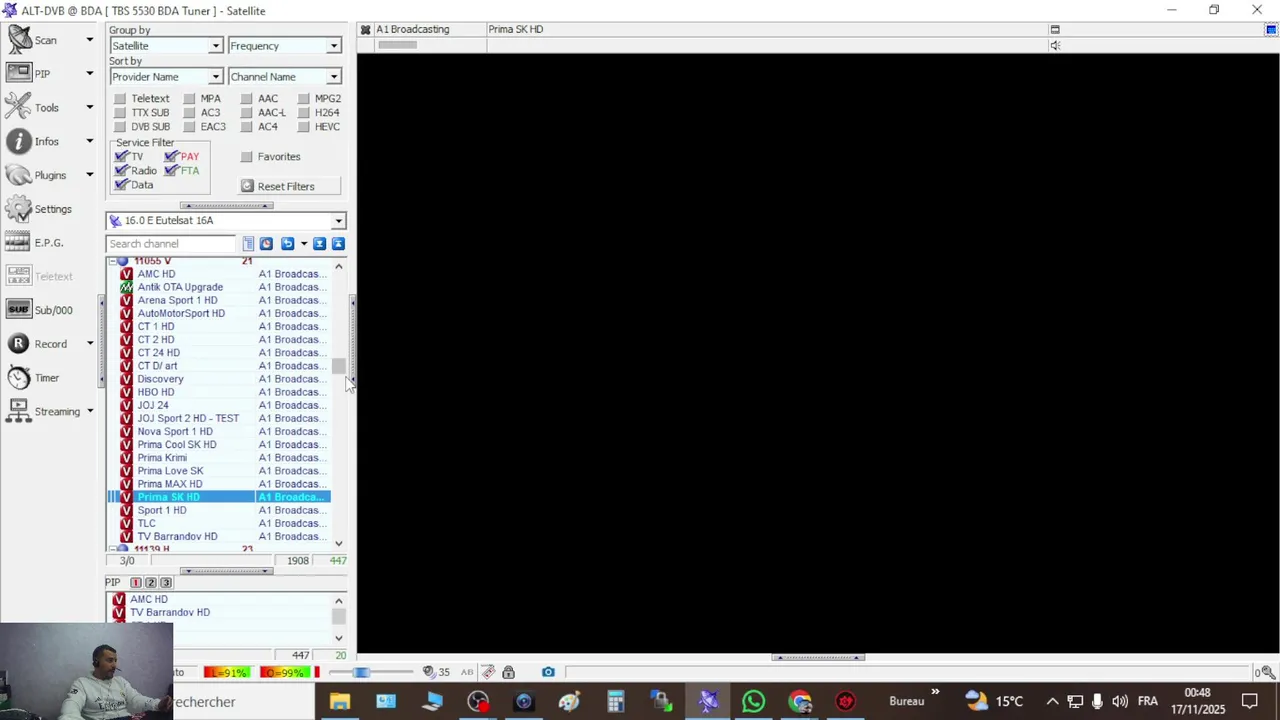Click the Record sidebar icon

19,344
